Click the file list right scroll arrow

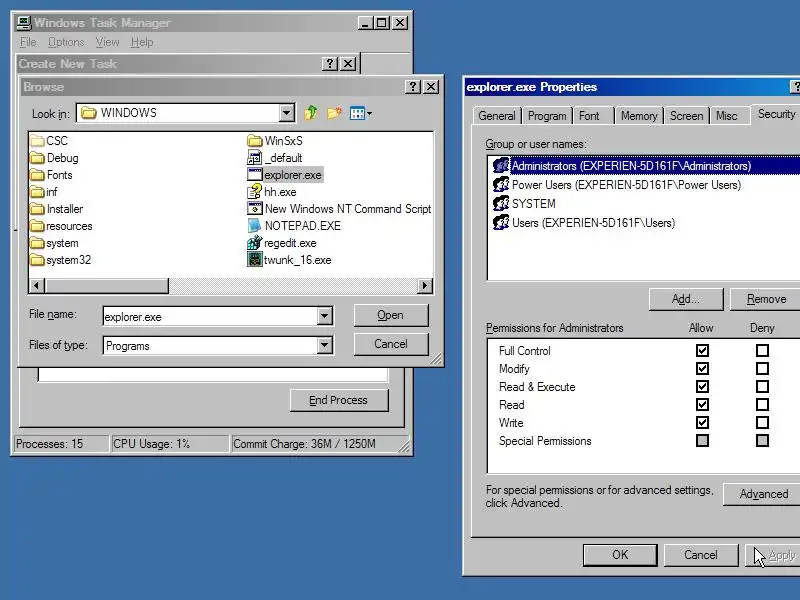[x=424, y=285]
